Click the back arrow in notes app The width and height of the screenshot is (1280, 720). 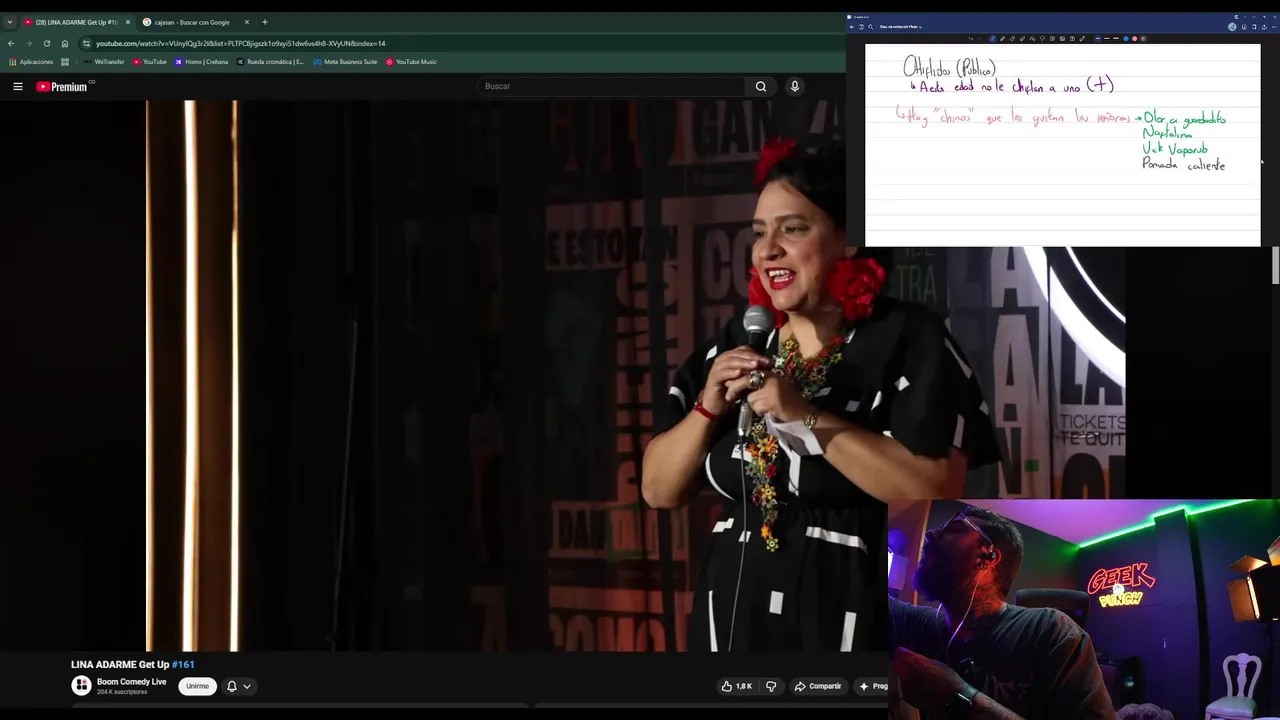coord(851,27)
